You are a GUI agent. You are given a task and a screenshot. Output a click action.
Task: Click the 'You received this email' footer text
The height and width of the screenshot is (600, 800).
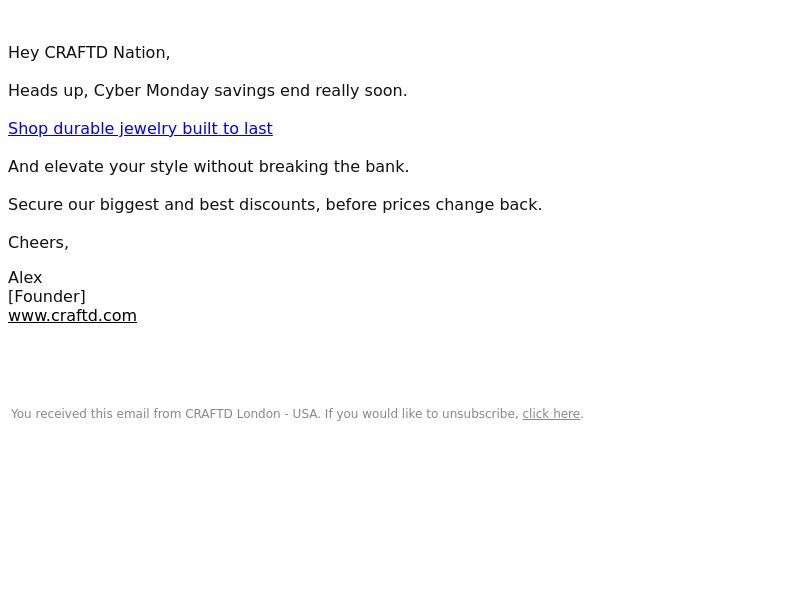(x=297, y=414)
